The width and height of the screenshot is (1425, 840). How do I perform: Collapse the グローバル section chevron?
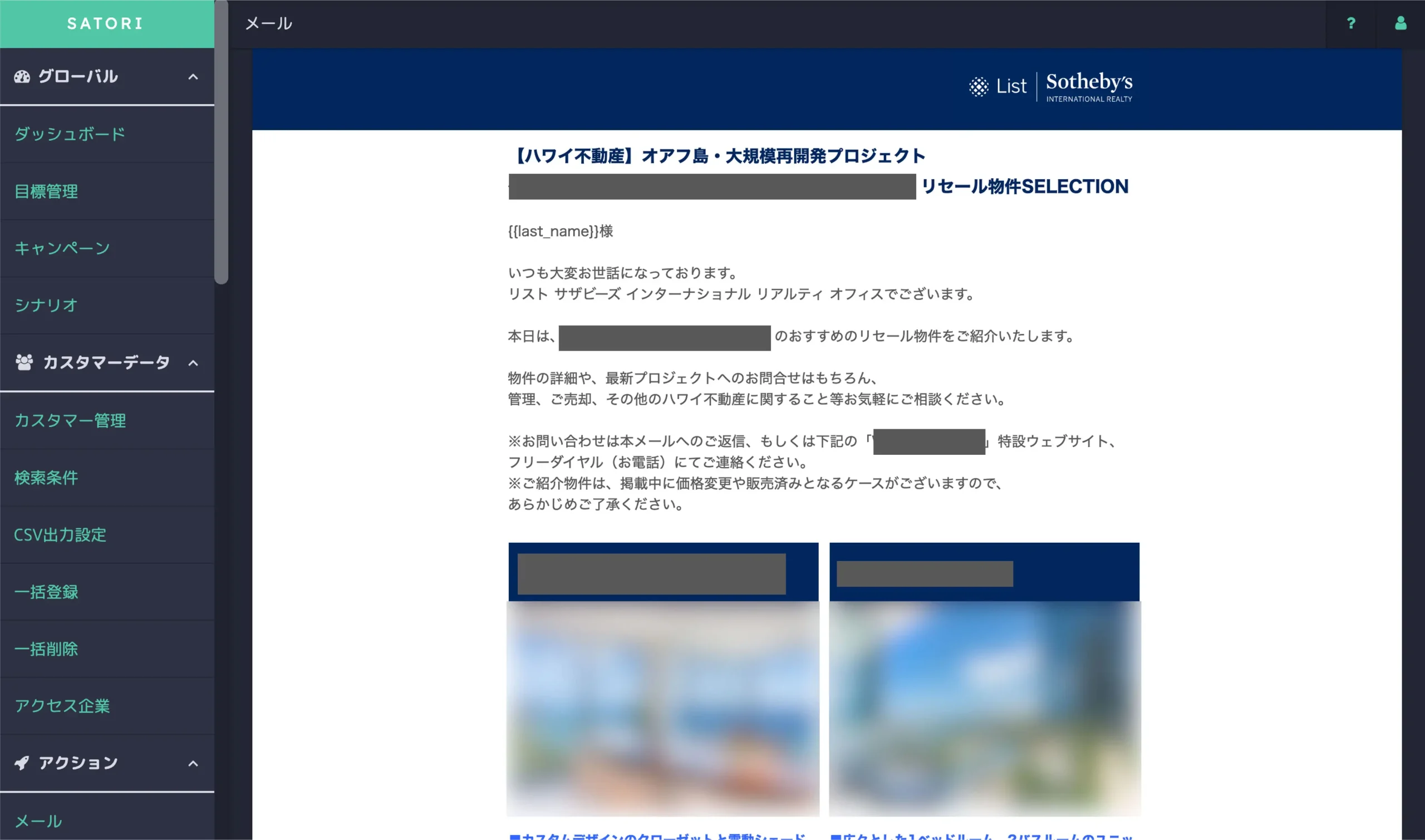(193, 77)
